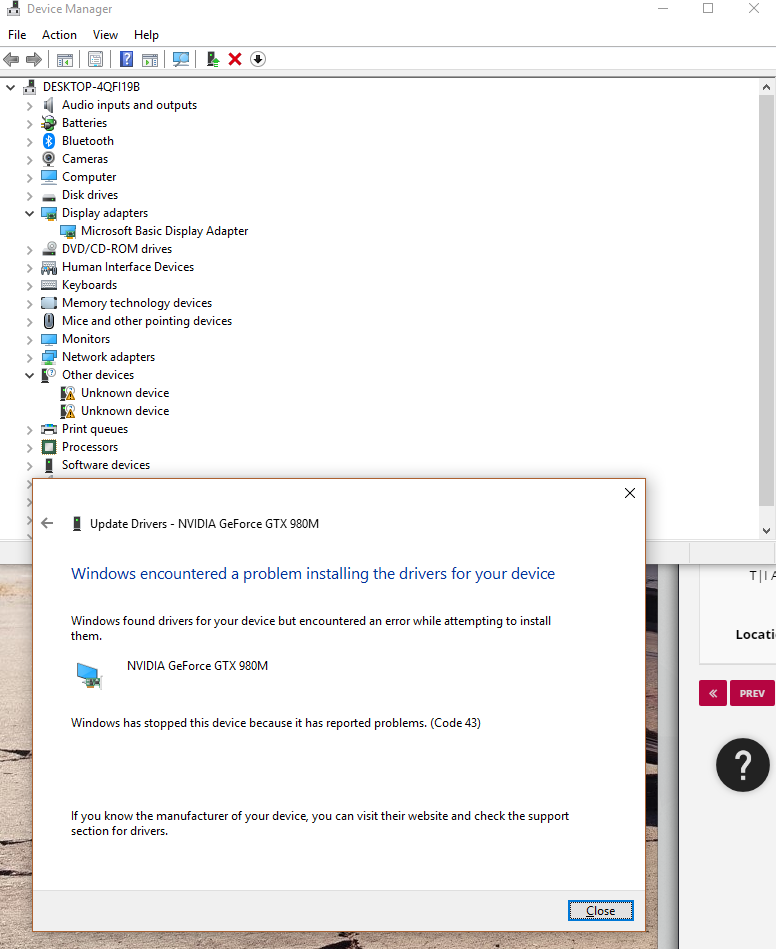
Task: Open the File menu
Action: click(17, 35)
